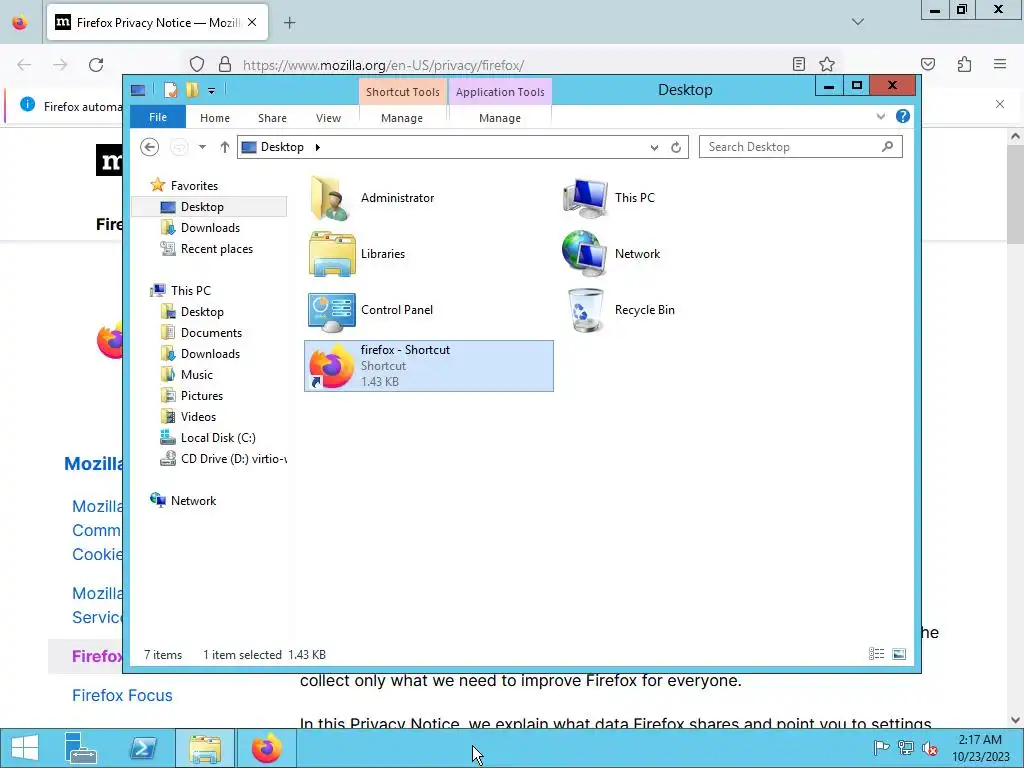This screenshot has height=768, width=1024.
Task: Open Firefox list all tabs dropdown
Action: (x=857, y=22)
